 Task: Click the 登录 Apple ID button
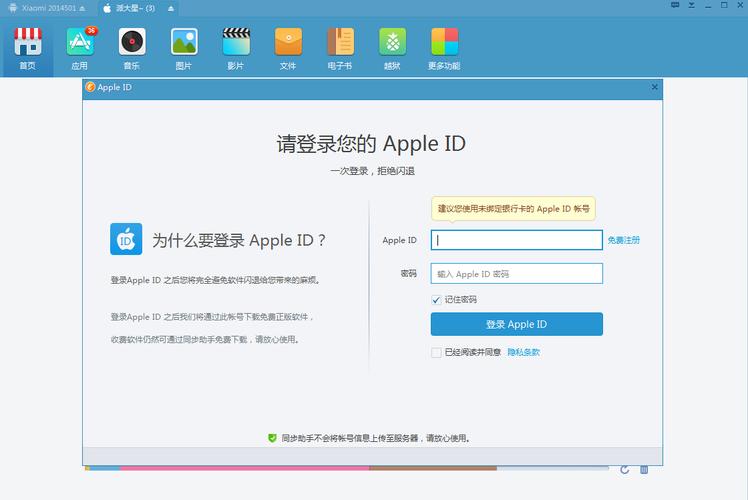[516, 324]
